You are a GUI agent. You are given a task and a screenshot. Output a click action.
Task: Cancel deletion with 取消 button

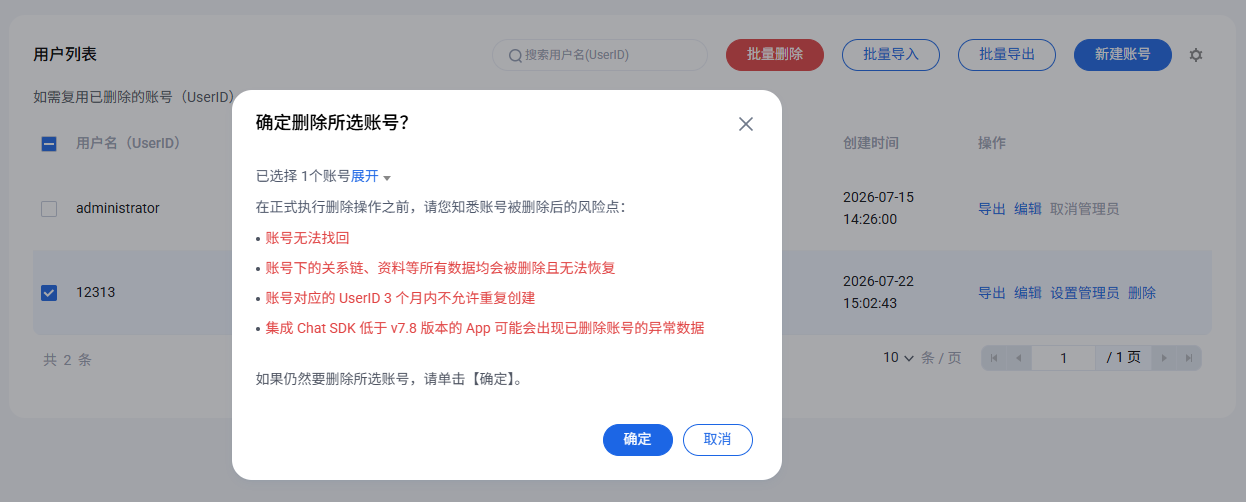point(718,439)
